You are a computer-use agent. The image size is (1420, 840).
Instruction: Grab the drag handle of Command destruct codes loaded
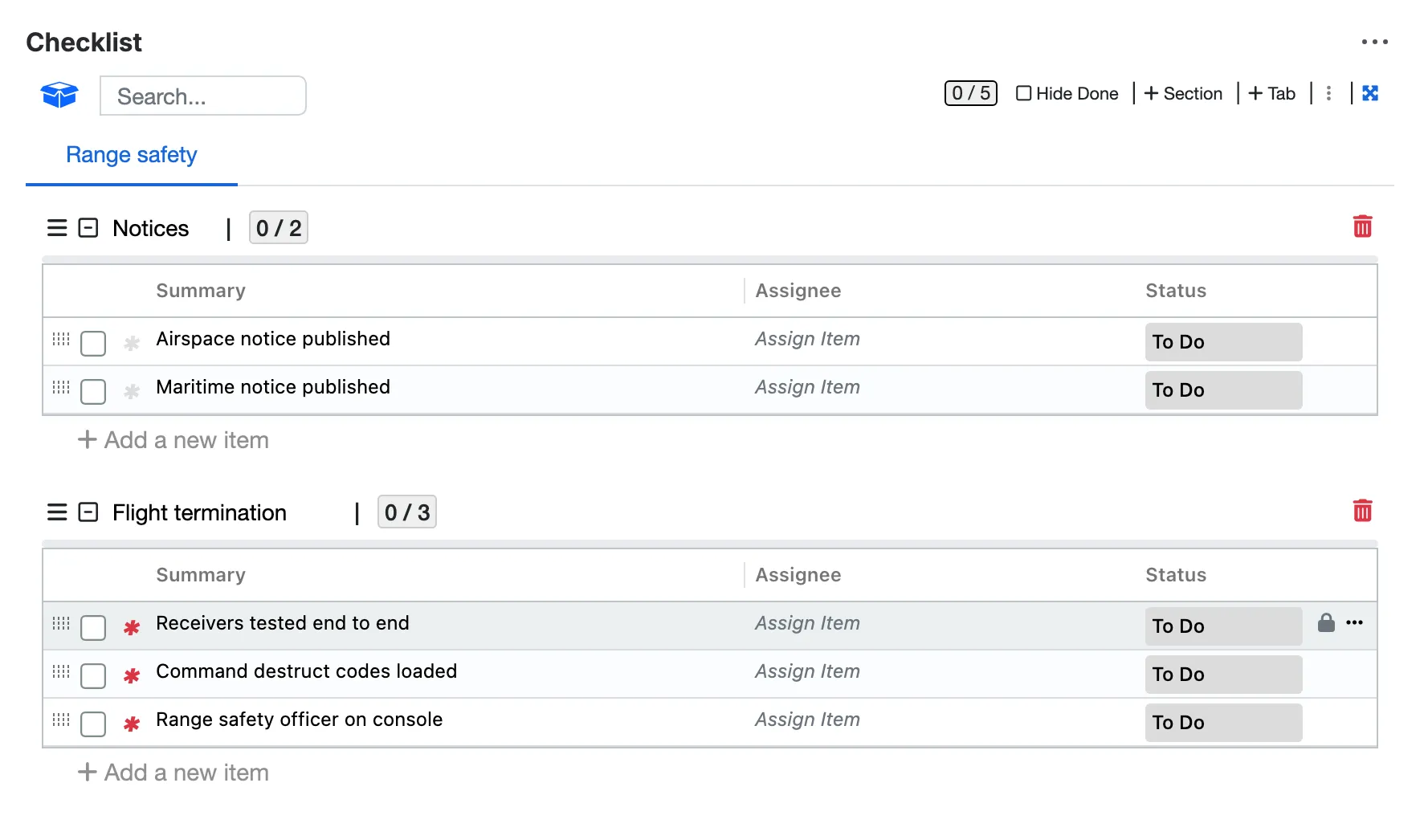61,671
